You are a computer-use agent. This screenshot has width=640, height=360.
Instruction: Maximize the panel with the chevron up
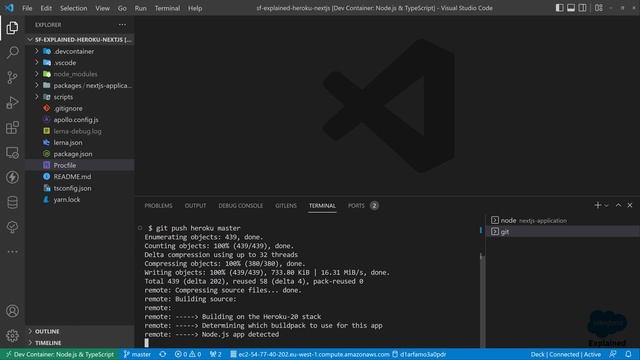[618, 205]
